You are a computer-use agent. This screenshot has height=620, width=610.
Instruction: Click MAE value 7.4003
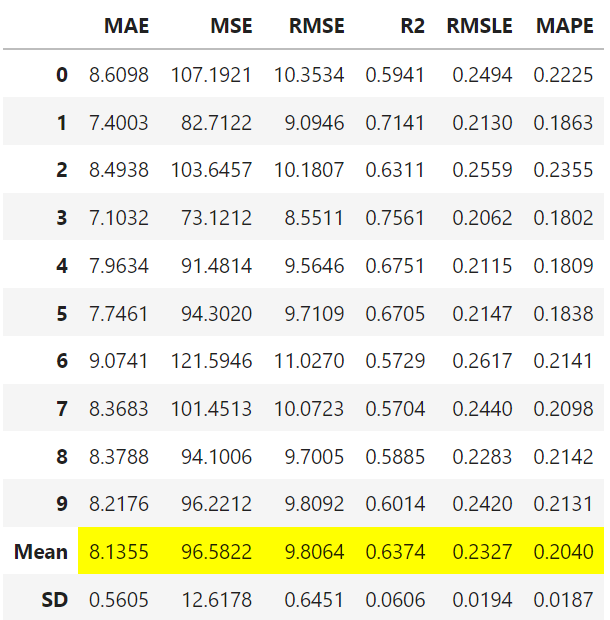(x=119, y=123)
